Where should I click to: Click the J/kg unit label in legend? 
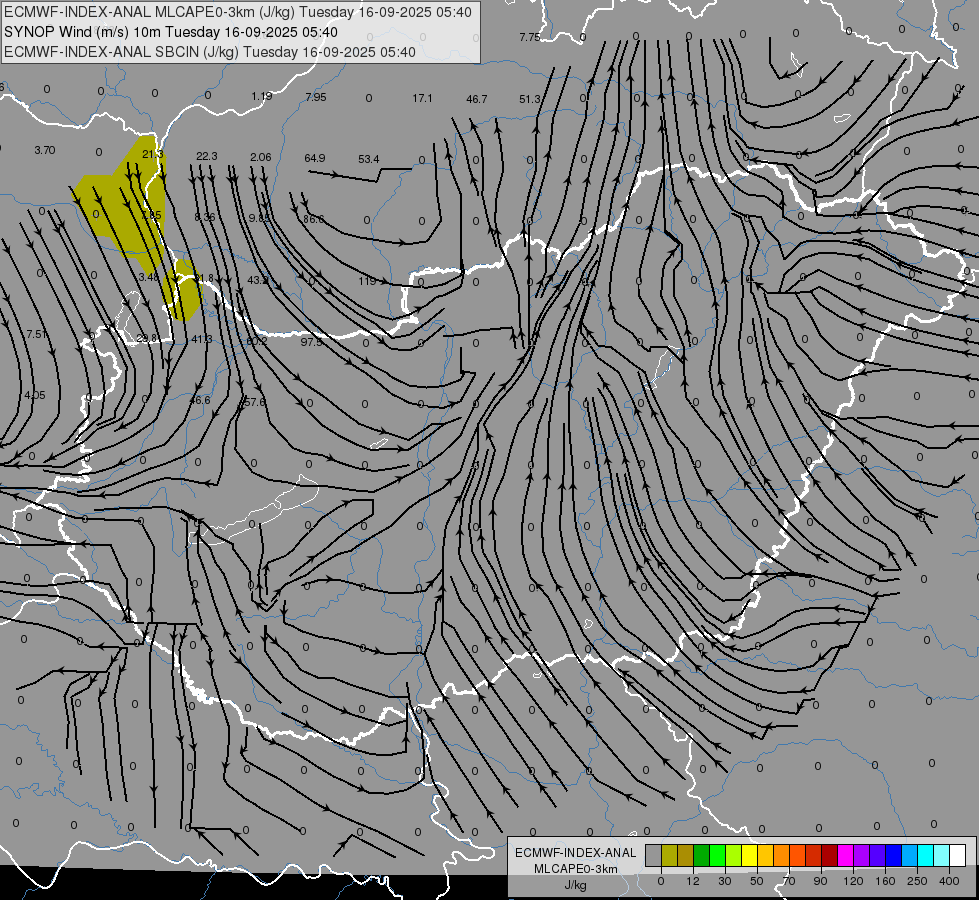coord(576,885)
